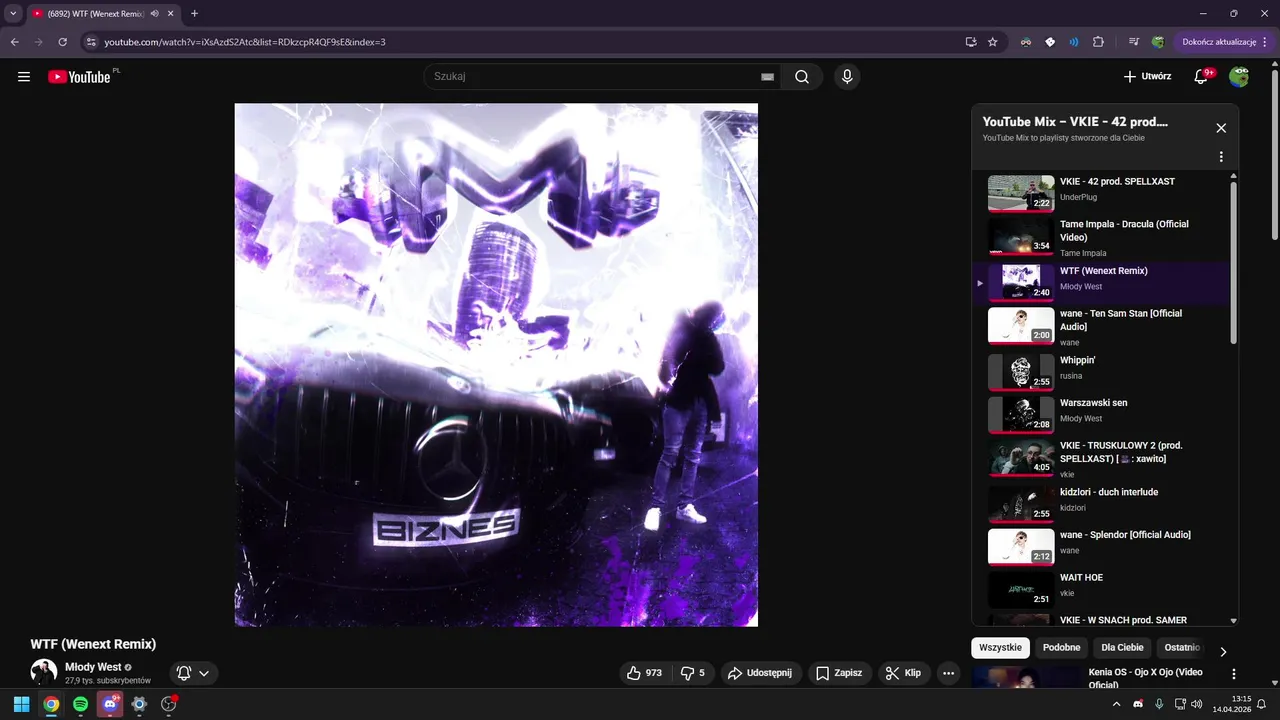Image resolution: width=1280 pixels, height=720 pixels.
Task: Open the YouTube notifications bell
Action: tap(1201, 77)
